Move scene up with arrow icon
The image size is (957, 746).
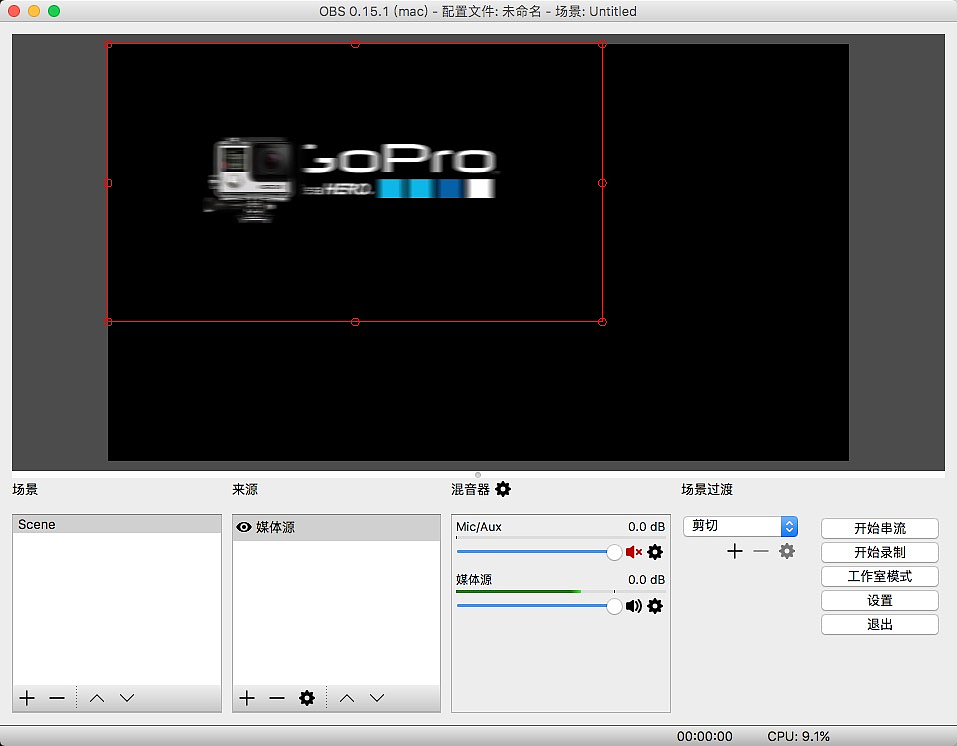click(97, 698)
